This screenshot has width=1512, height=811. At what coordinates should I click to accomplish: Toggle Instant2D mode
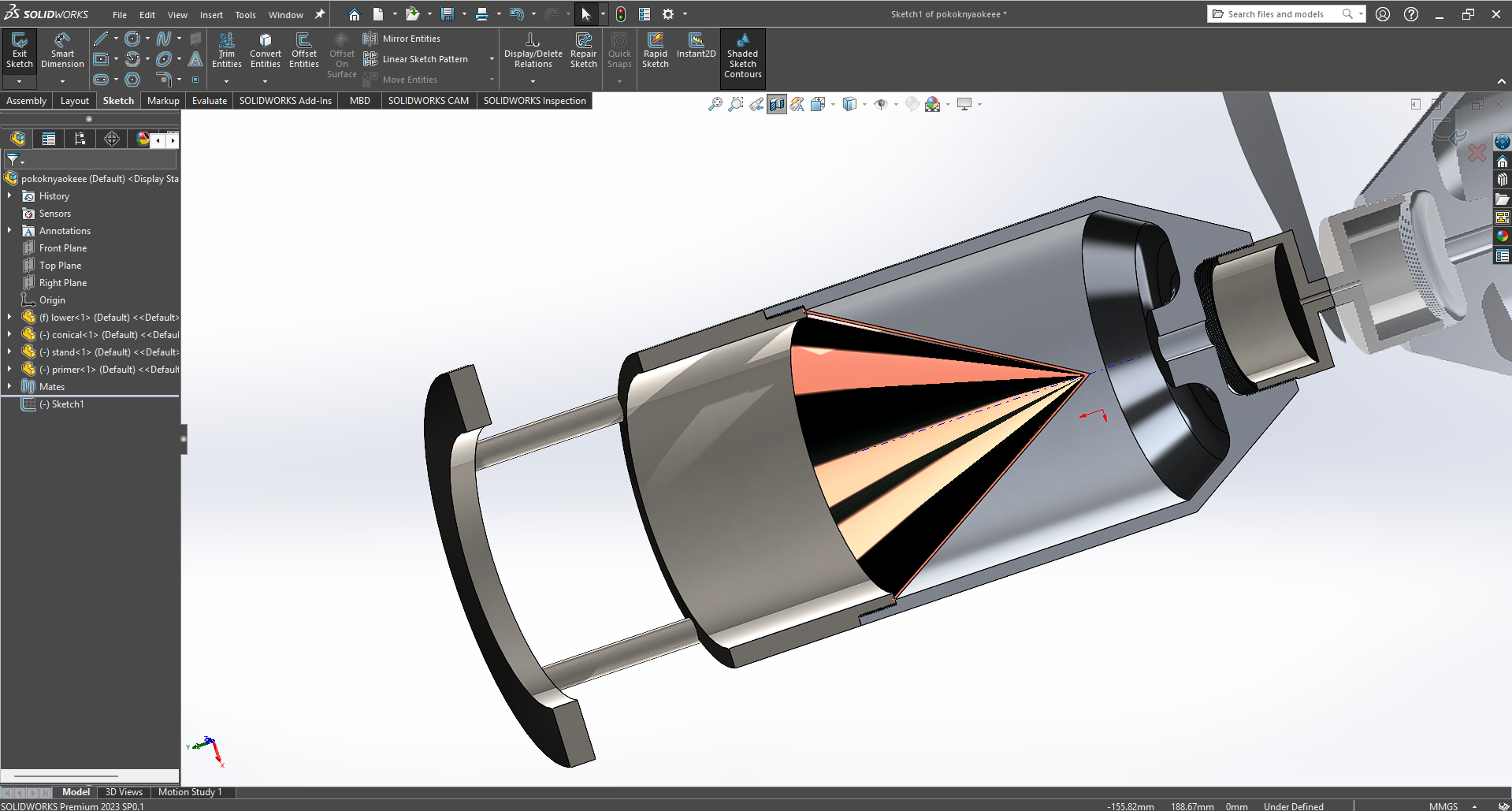(x=697, y=46)
